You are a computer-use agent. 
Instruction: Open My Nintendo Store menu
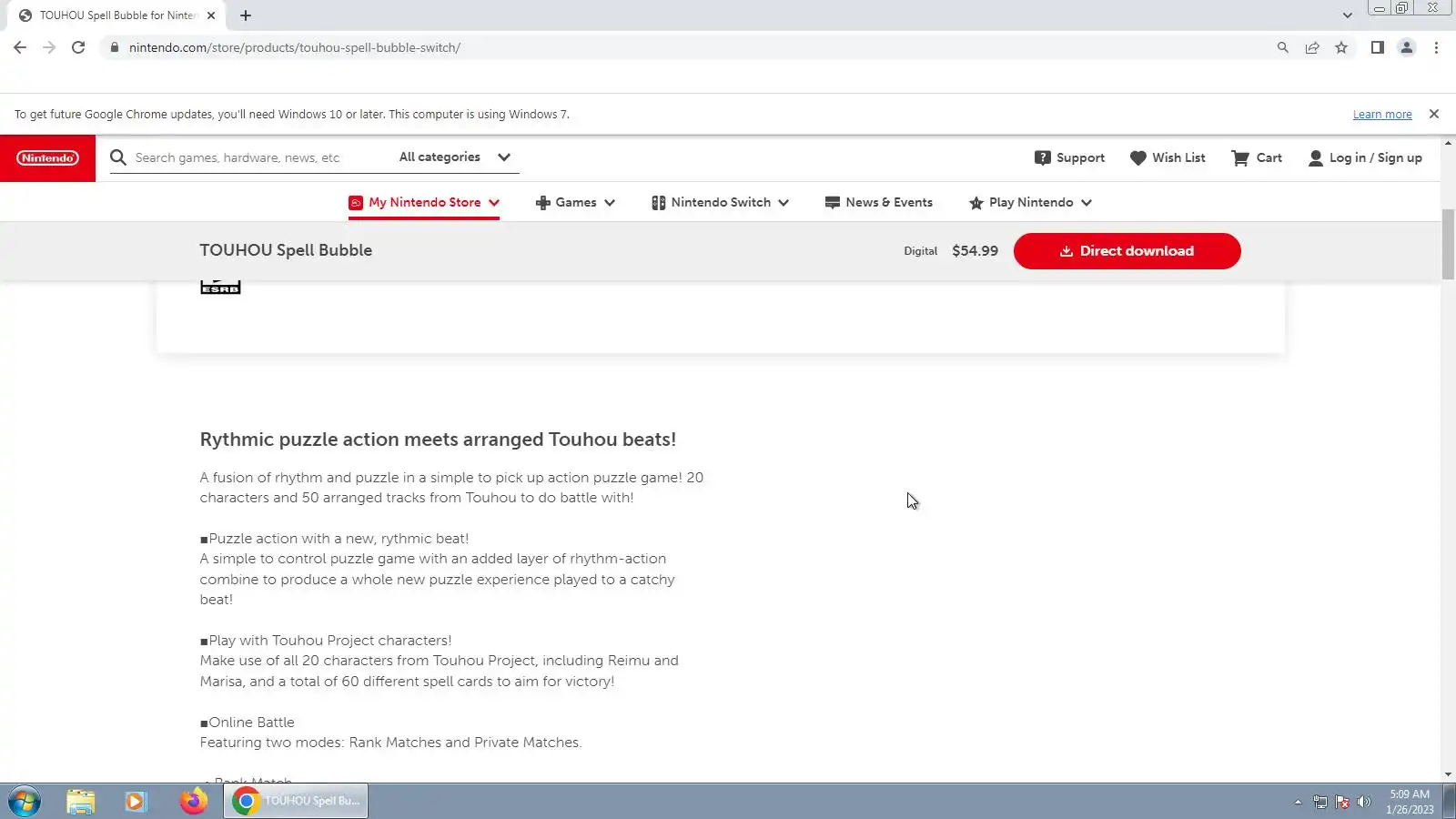tap(424, 202)
